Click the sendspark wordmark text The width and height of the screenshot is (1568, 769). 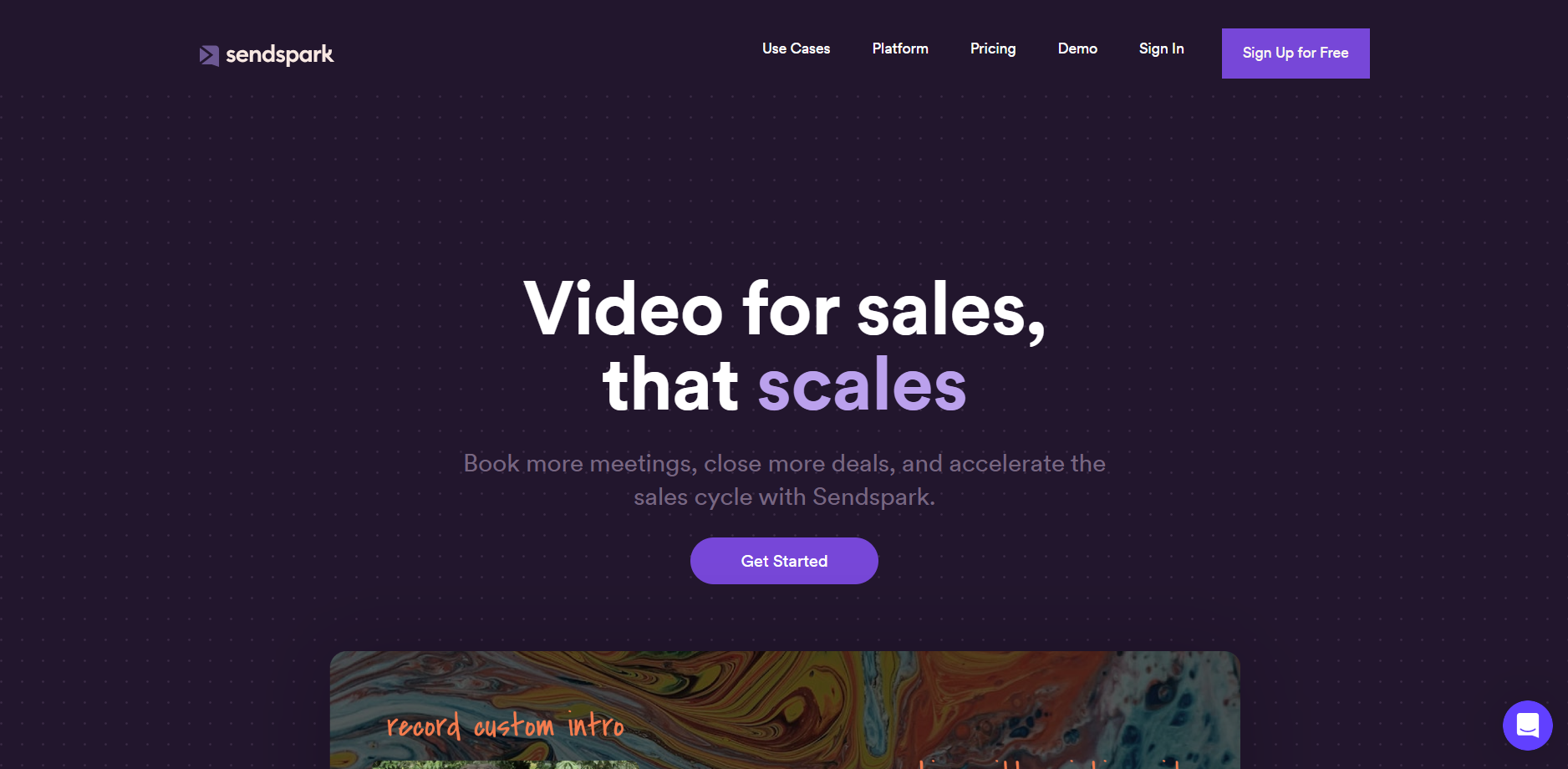pyautogui.click(x=279, y=55)
